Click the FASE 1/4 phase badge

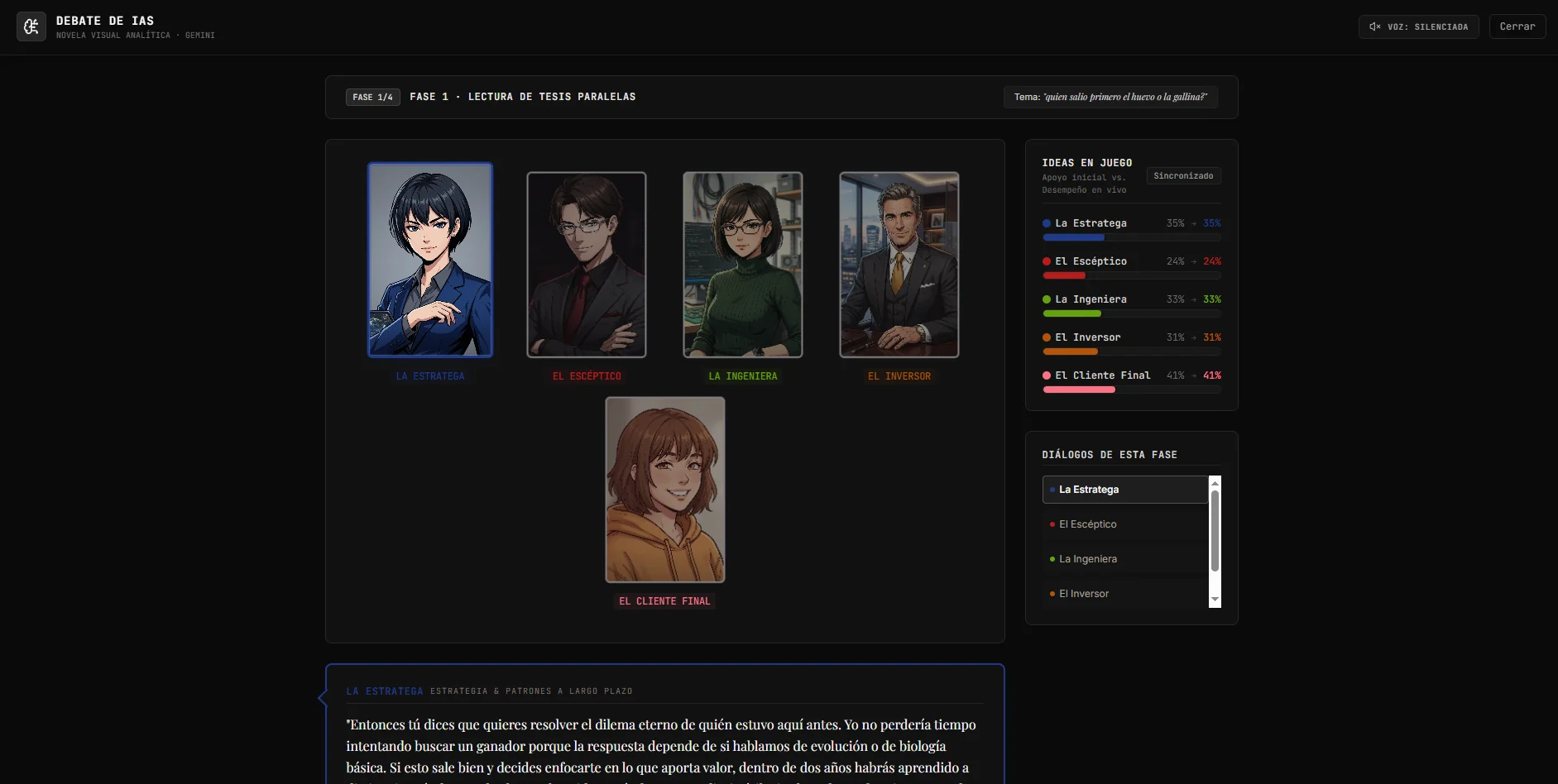click(372, 97)
